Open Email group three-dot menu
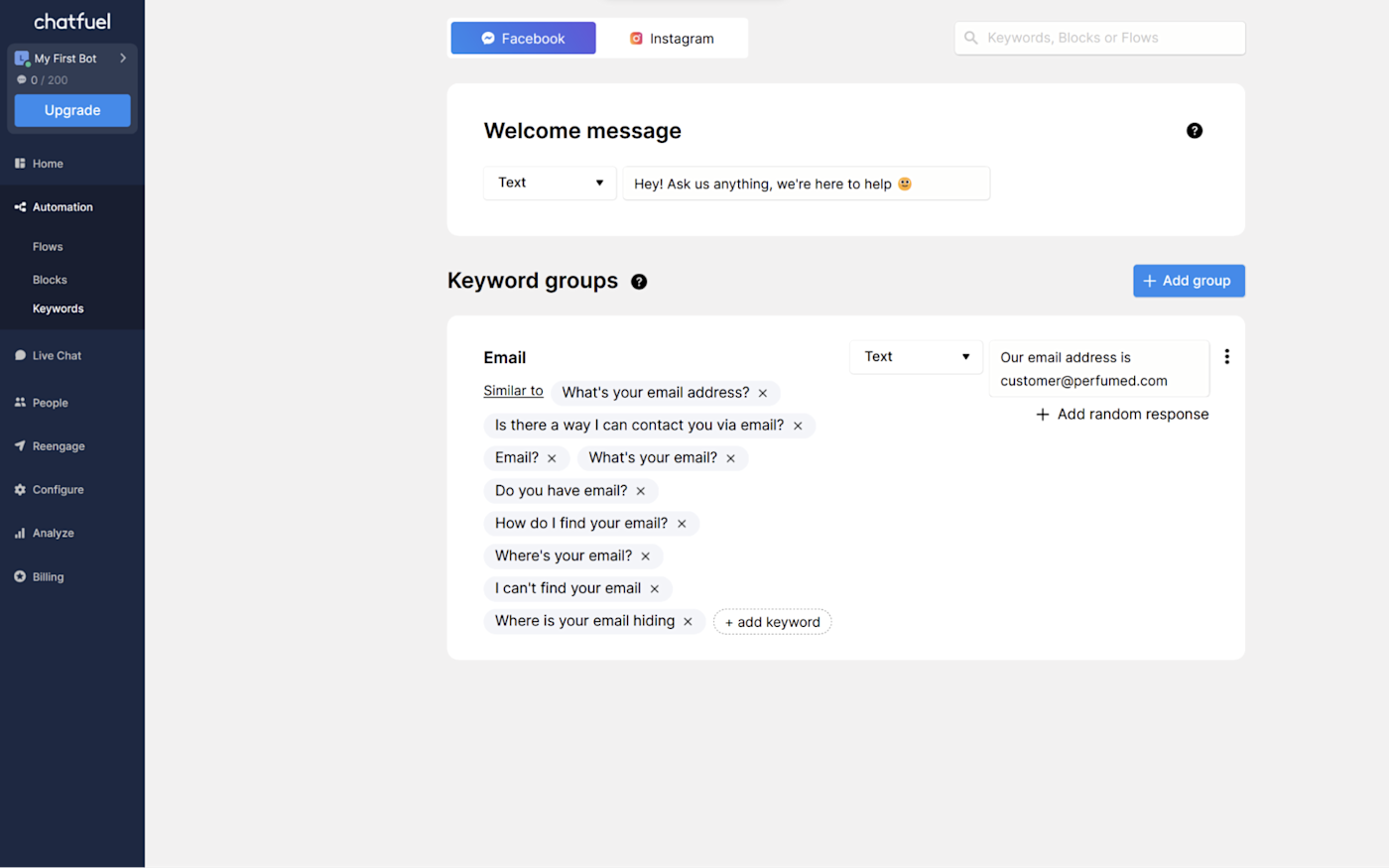Image resolution: width=1389 pixels, height=868 pixels. (x=1227, y=357)
